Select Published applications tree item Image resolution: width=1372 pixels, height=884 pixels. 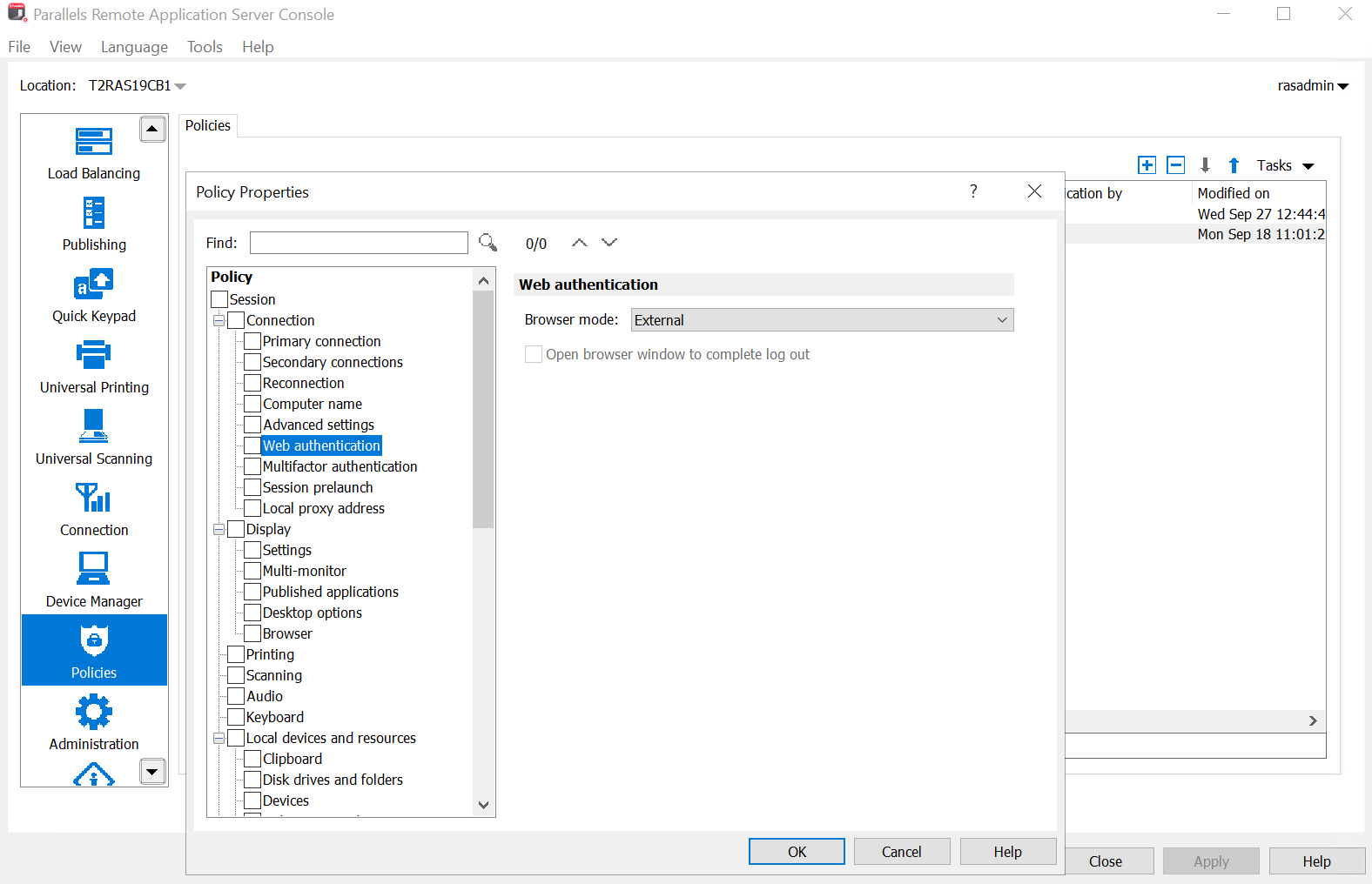pos(331,592)
